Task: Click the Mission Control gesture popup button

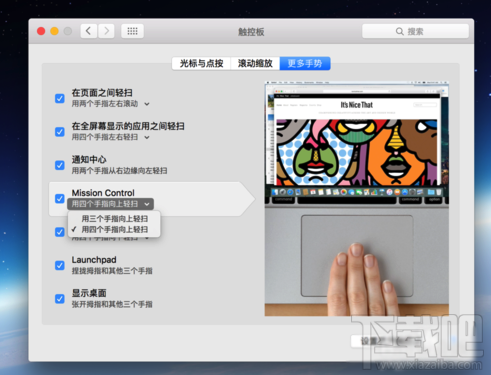Action: (x=110, y=204)
